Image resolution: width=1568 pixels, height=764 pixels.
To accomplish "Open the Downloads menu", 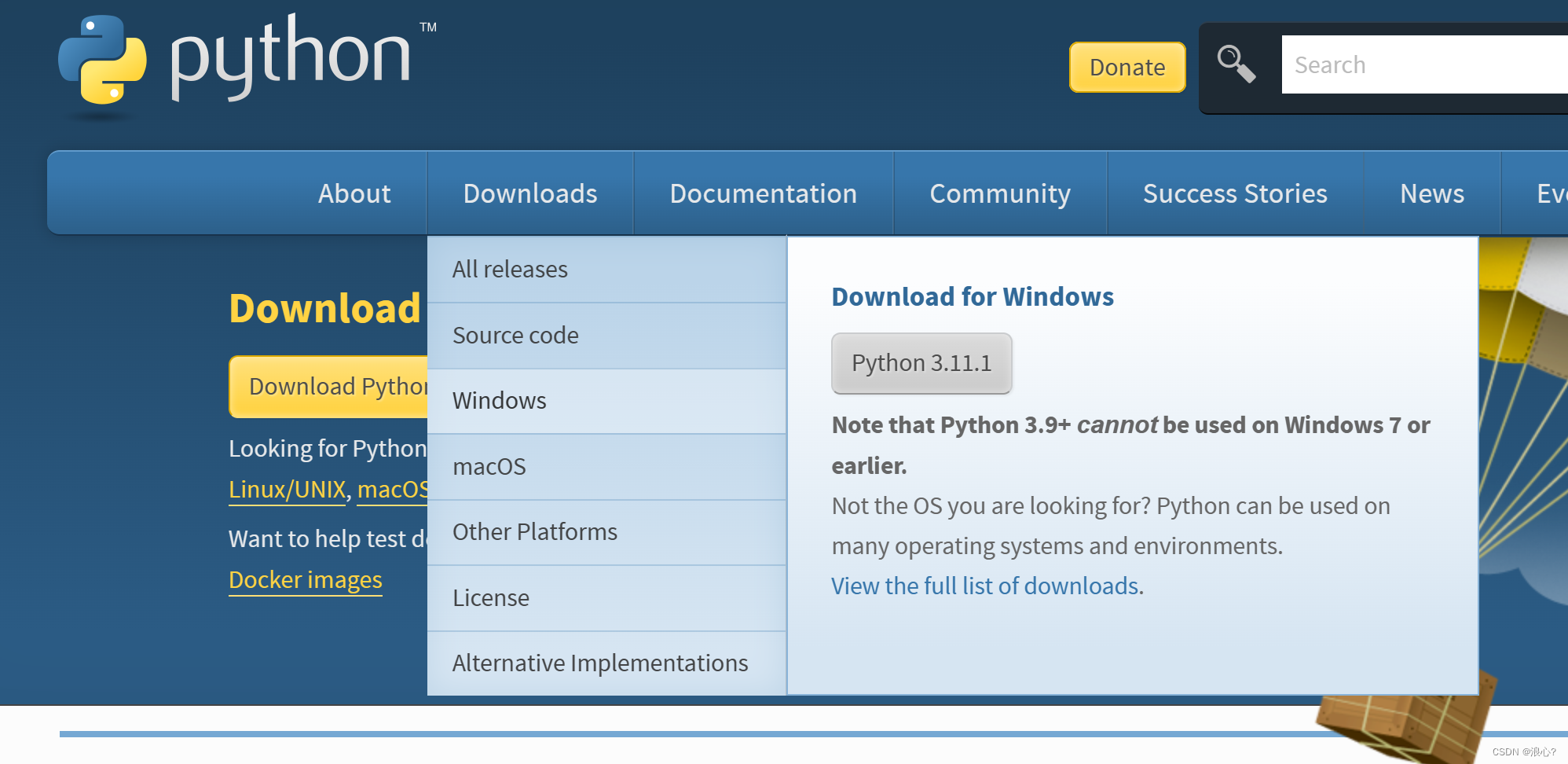I will [530, 193].
